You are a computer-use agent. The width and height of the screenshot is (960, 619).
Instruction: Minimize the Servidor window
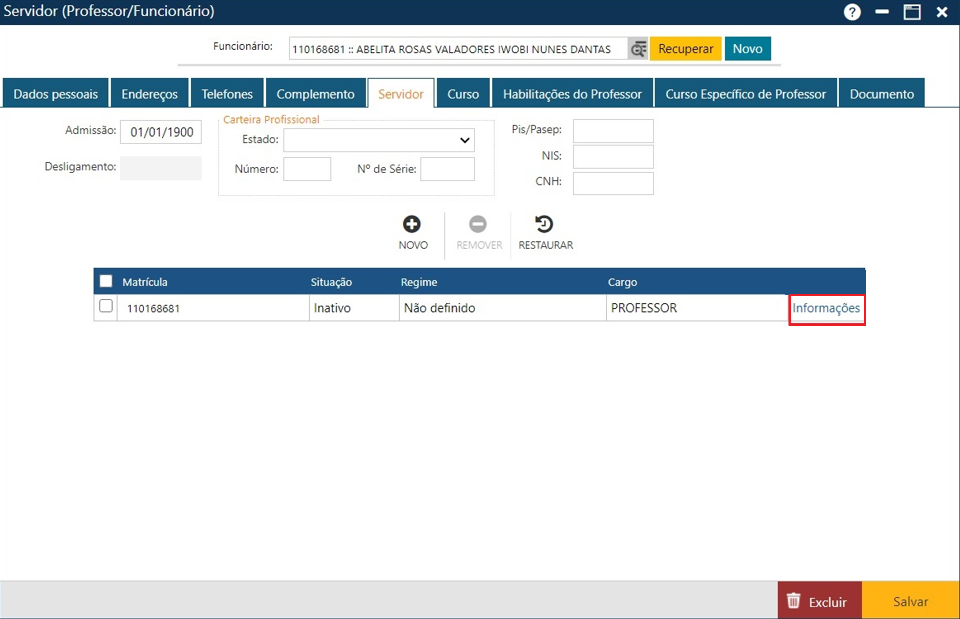coord(882,12)
